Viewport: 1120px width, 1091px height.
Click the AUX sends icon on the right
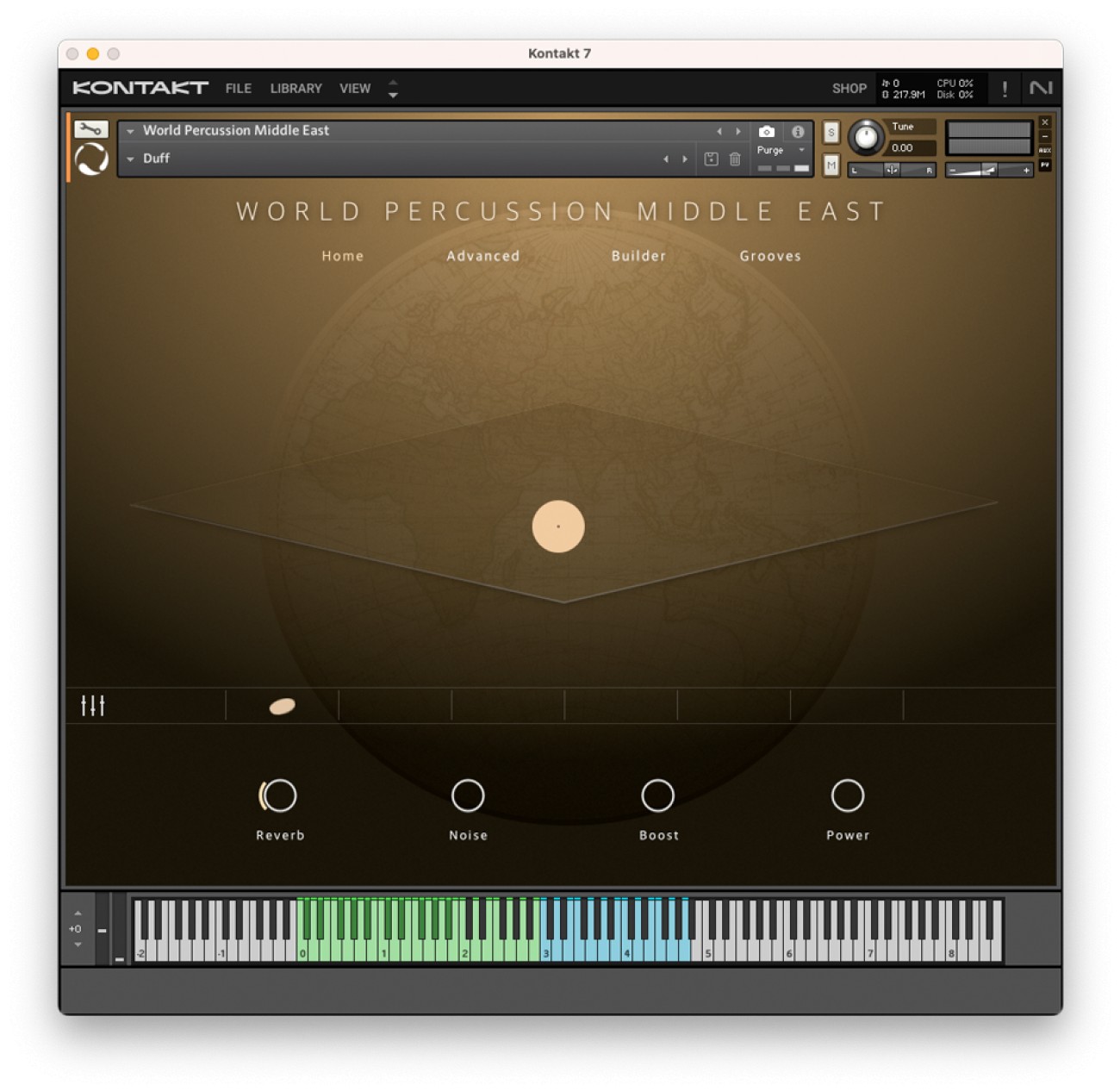click(1046, 148)
